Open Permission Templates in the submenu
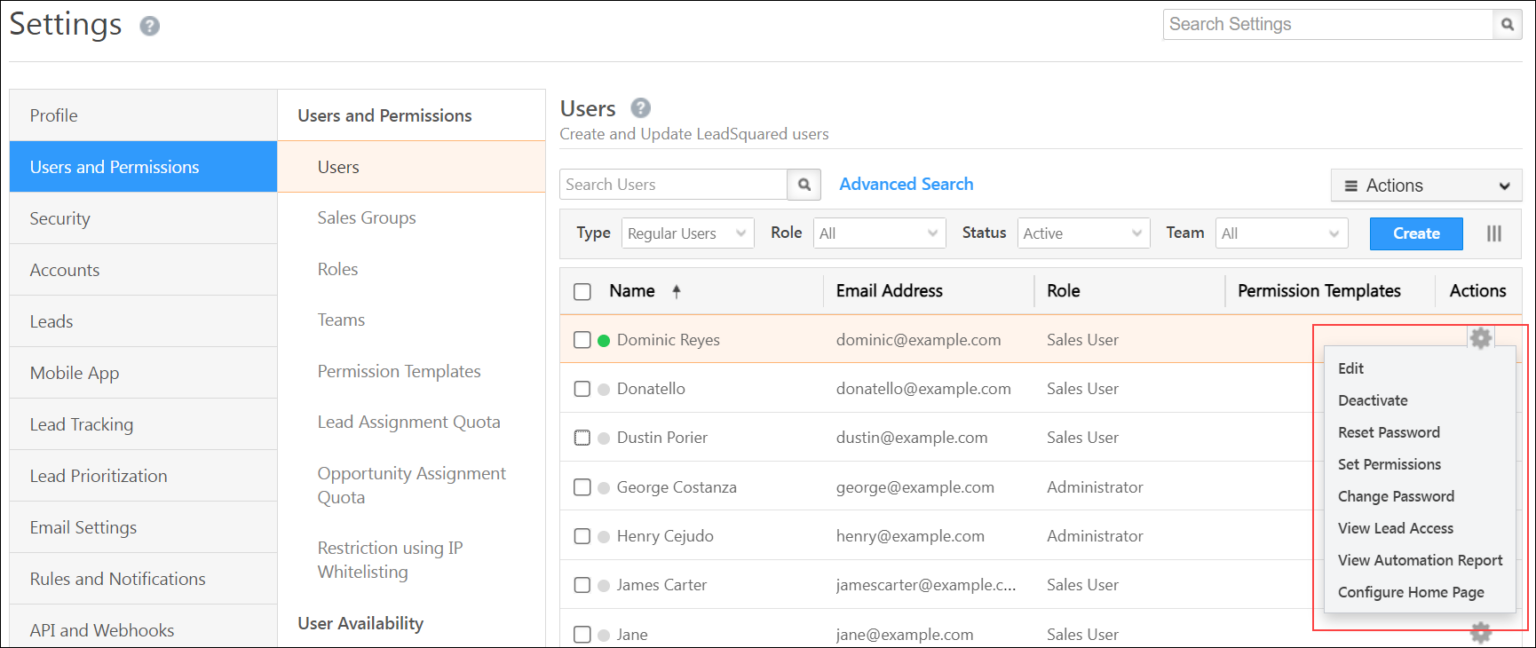The image size is (1536, 648). pyautogui.click(x=399, y=372)
